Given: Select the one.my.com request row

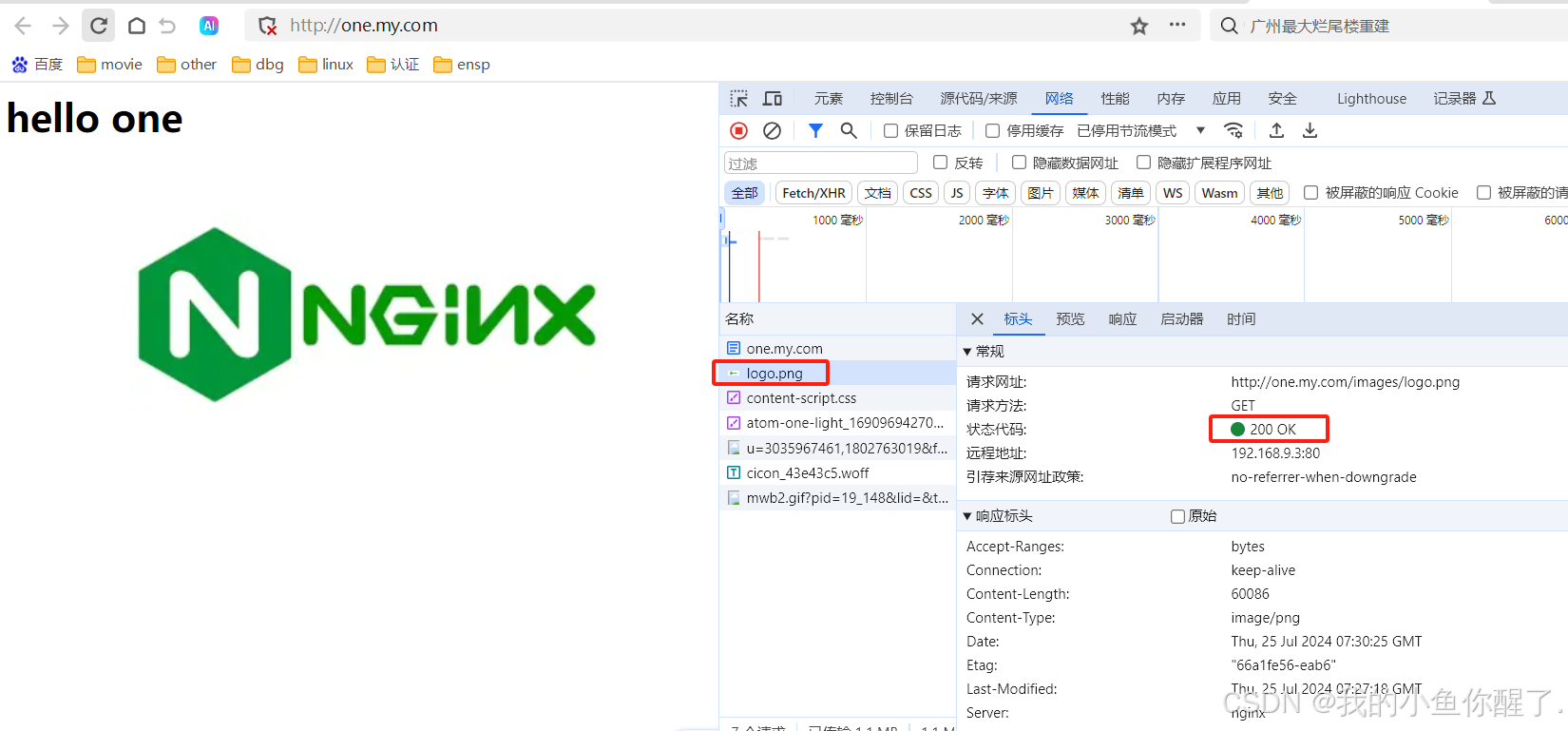Looking at the screenshot, I should click(837, 349).
